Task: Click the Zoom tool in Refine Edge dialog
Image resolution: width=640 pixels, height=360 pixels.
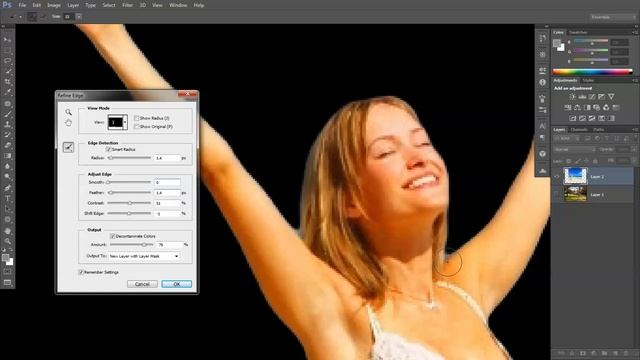Action: pos(68,112)
